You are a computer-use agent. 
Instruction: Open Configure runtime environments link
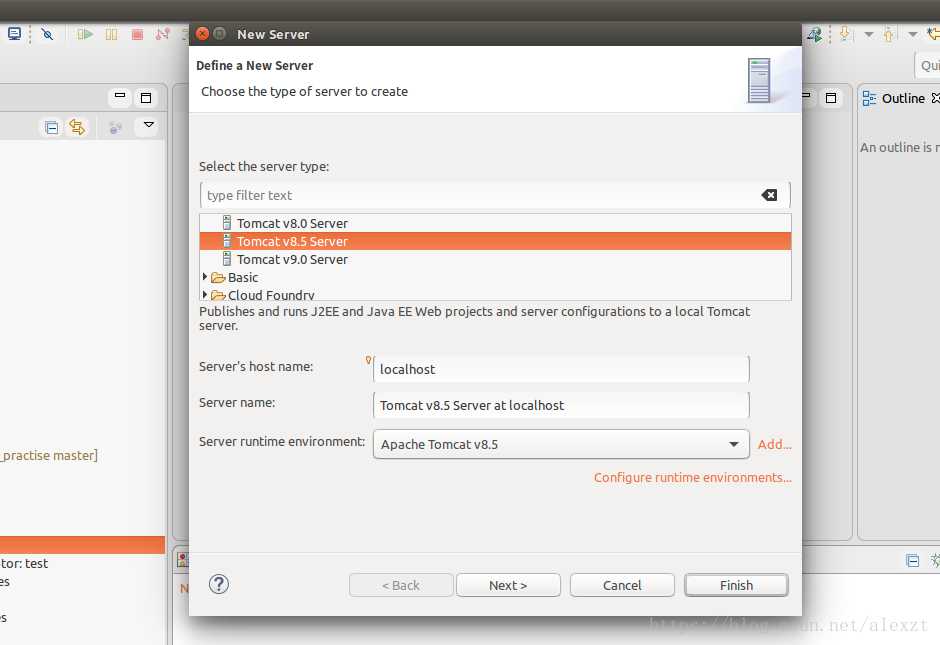[x=692, y=477]
